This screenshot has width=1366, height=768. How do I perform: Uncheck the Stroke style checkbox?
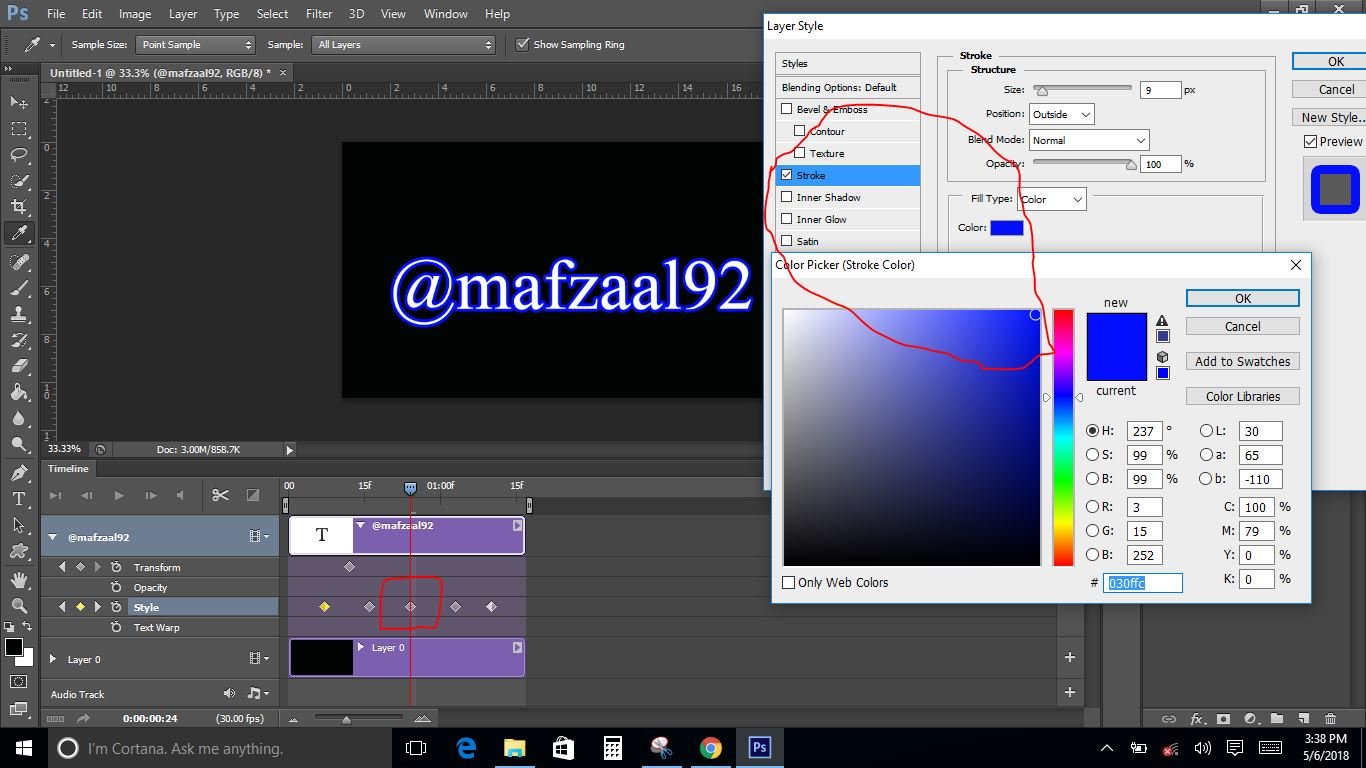pos(786,175)
